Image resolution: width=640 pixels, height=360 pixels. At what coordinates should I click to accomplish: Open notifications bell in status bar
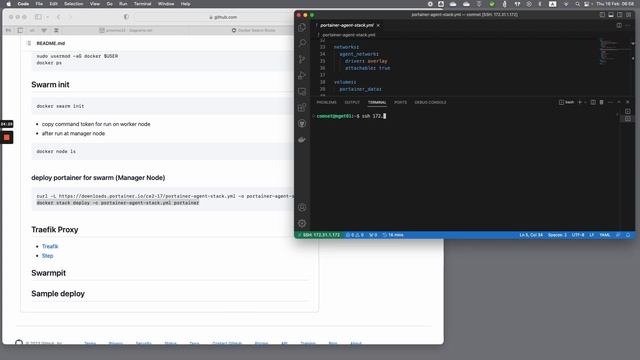point(628,235)
